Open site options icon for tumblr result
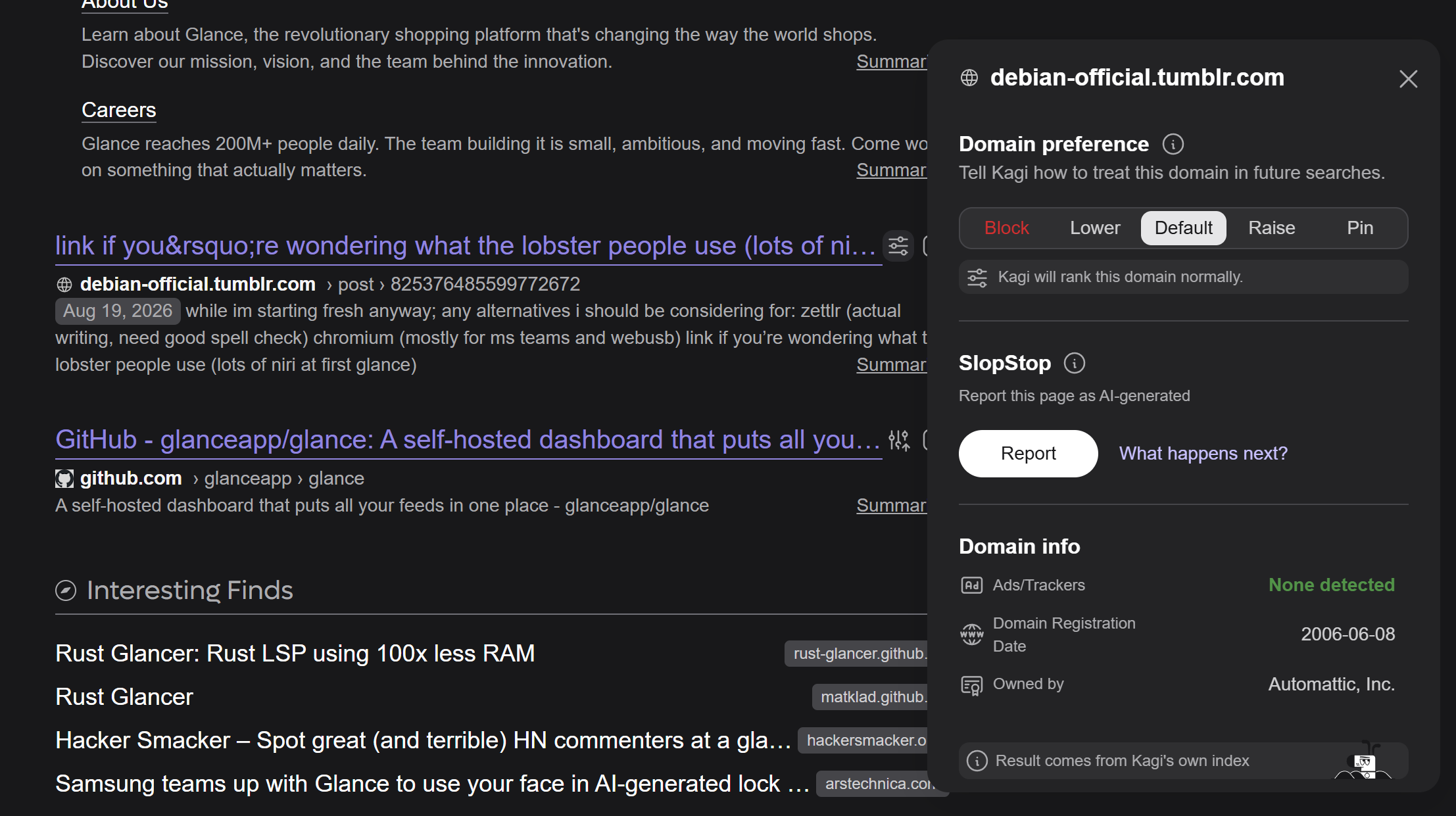This screenshot has height=816, width=1456. [898, 246]
